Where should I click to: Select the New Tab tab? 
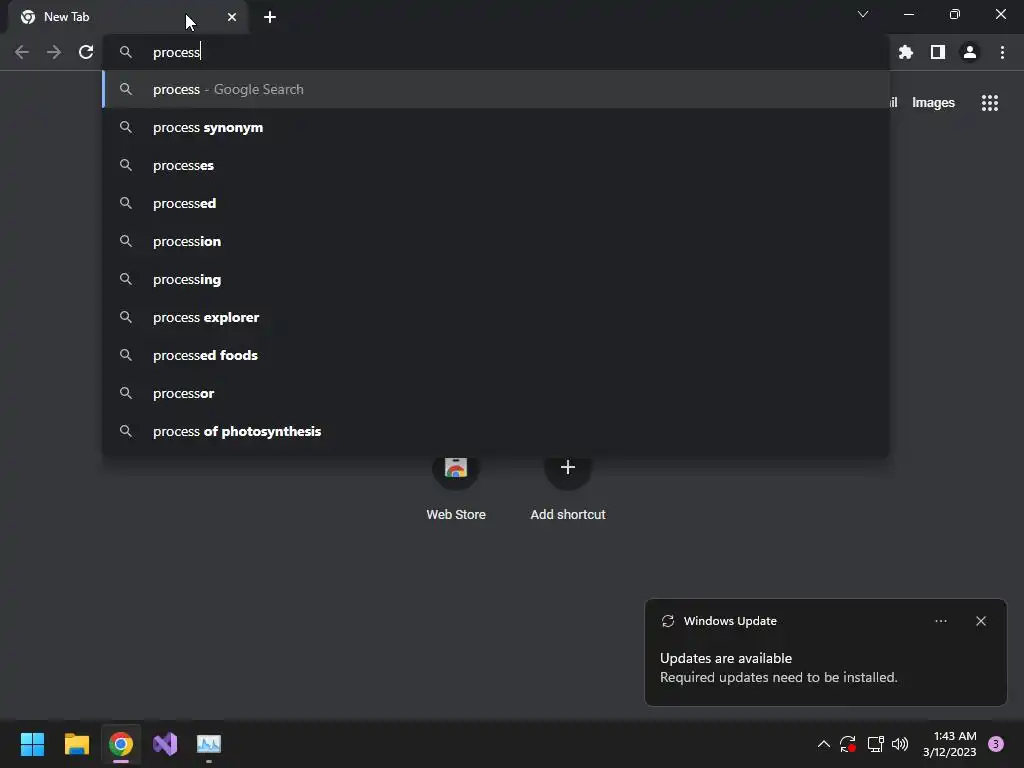pyautogui.click(x=127, y=17)
